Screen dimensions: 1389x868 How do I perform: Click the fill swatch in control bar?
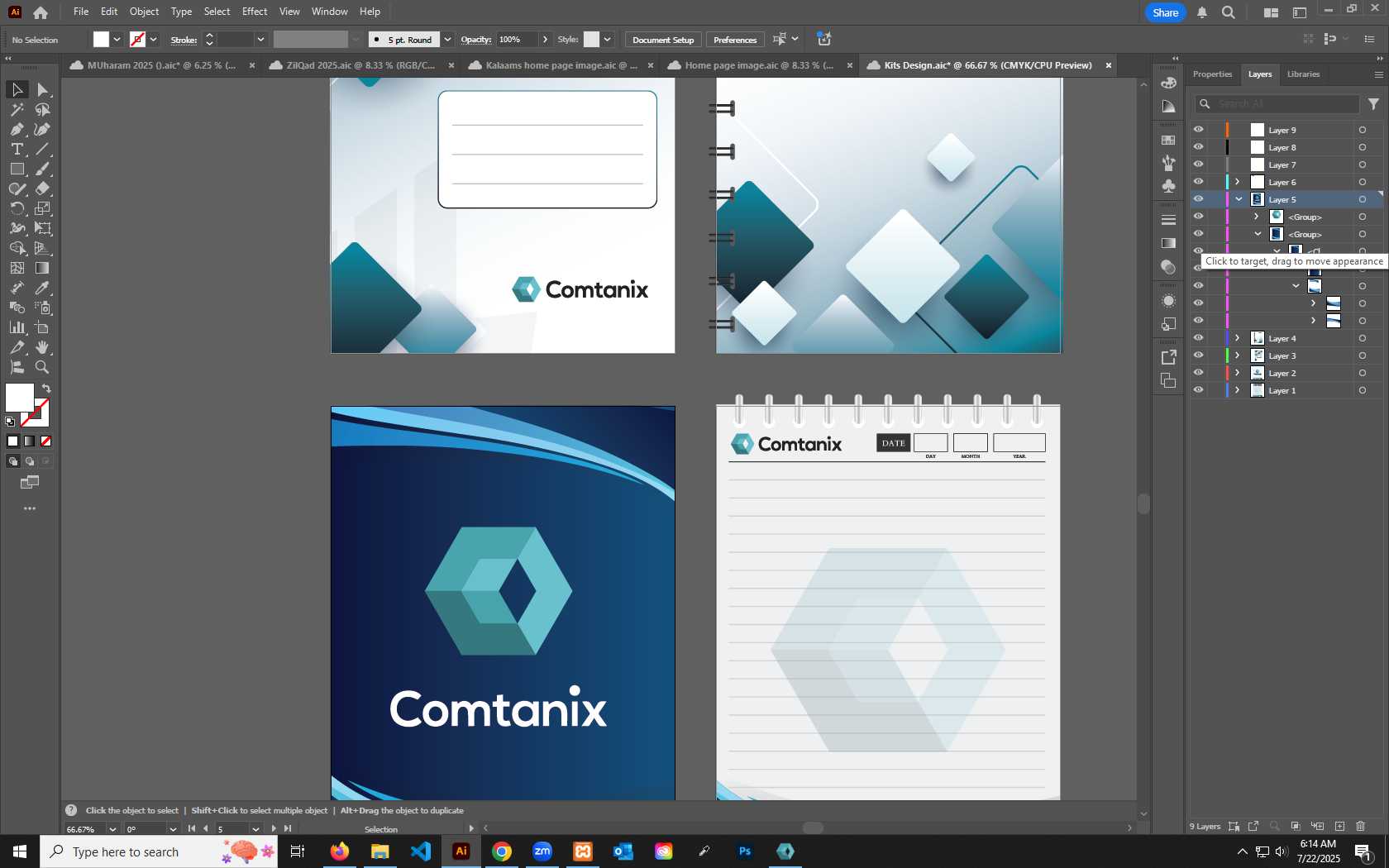coord(101,40)
